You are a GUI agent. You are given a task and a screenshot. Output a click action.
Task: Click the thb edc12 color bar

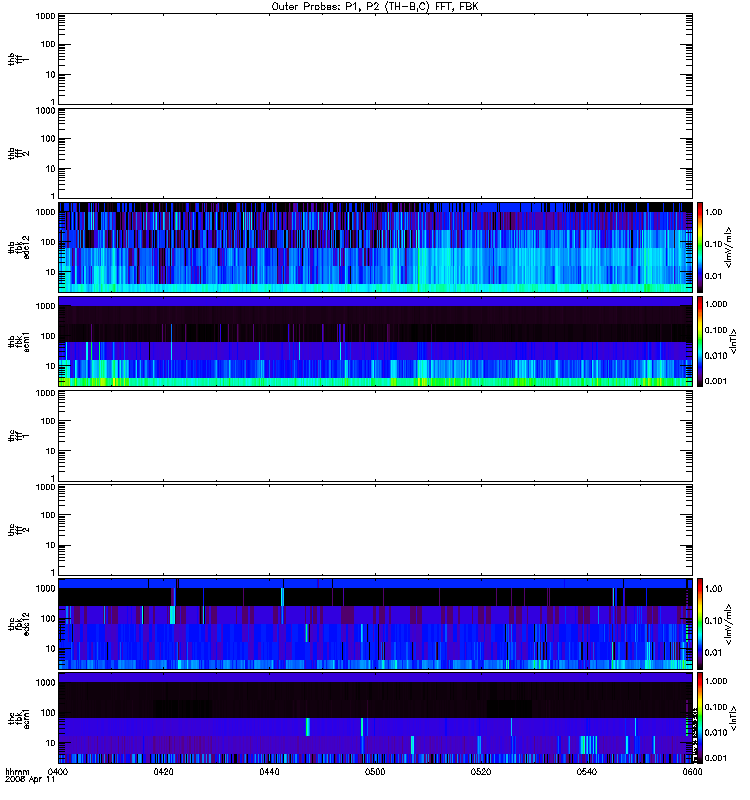click(x=700, y=247)
